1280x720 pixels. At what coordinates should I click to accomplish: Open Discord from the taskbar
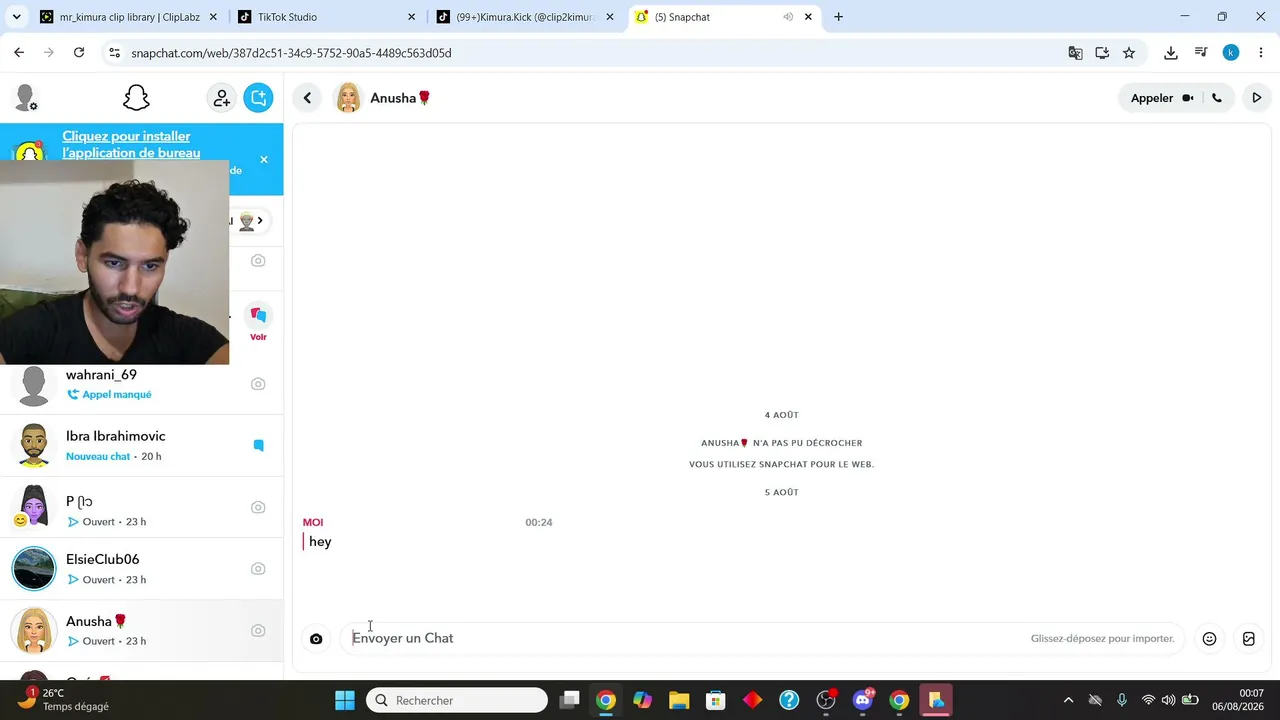click(863, 700)
